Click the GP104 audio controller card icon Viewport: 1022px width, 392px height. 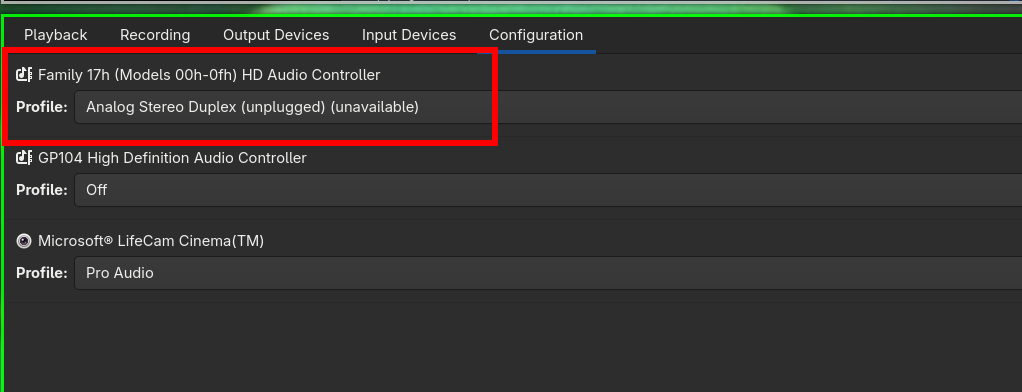click(24, 157)
